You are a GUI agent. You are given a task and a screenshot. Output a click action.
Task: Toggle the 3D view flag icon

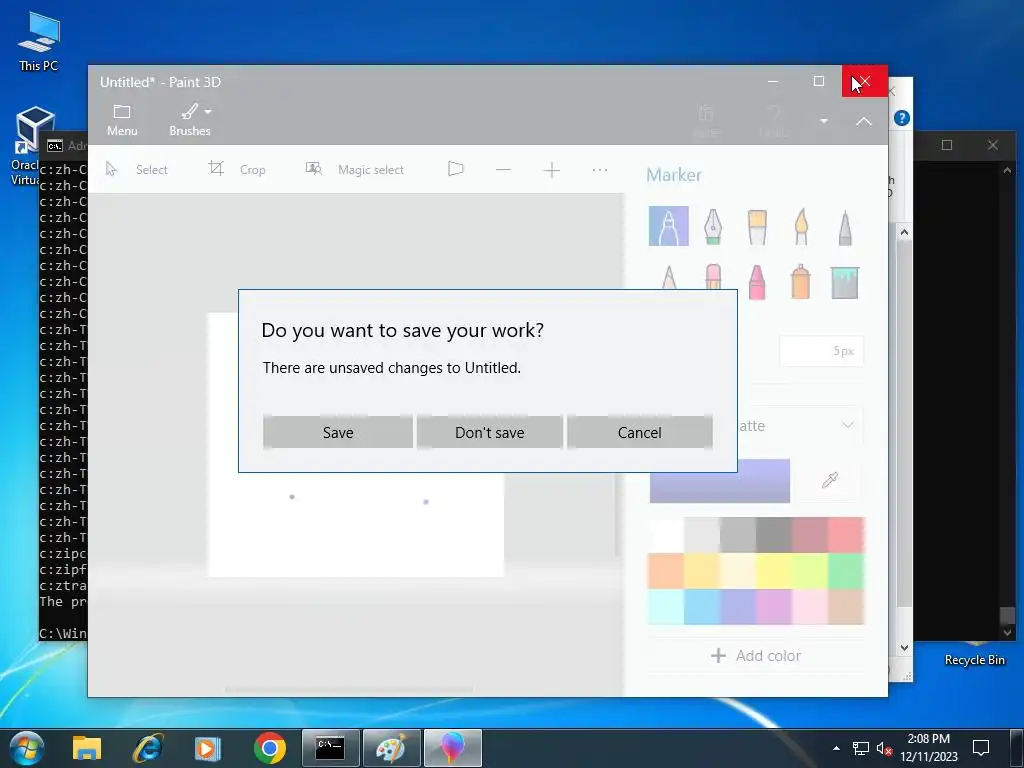pos(456,169)
